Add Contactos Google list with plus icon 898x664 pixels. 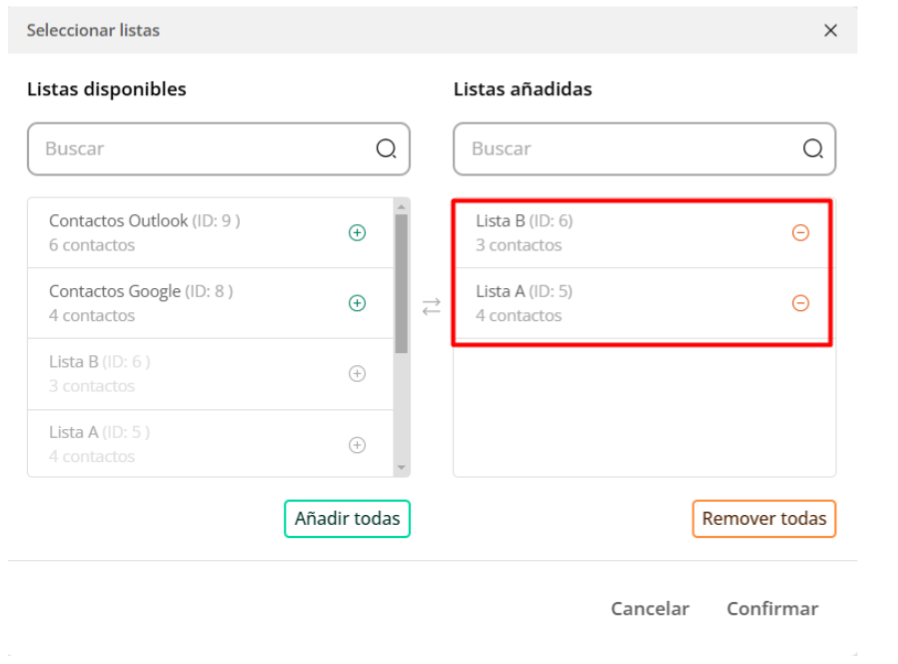point(357,303)
